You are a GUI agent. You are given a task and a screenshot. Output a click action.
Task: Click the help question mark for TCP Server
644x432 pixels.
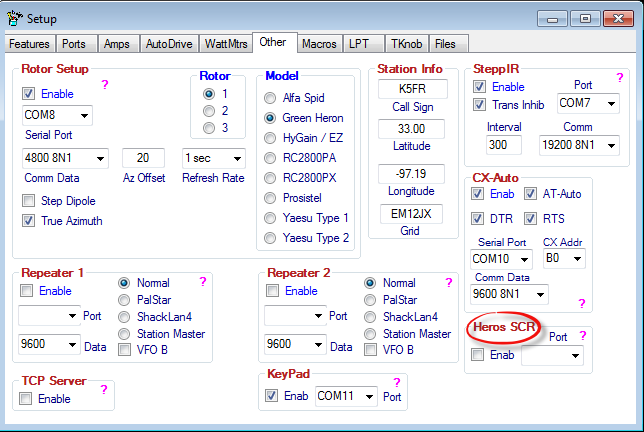pyautogui.click(x=103, y=389)
